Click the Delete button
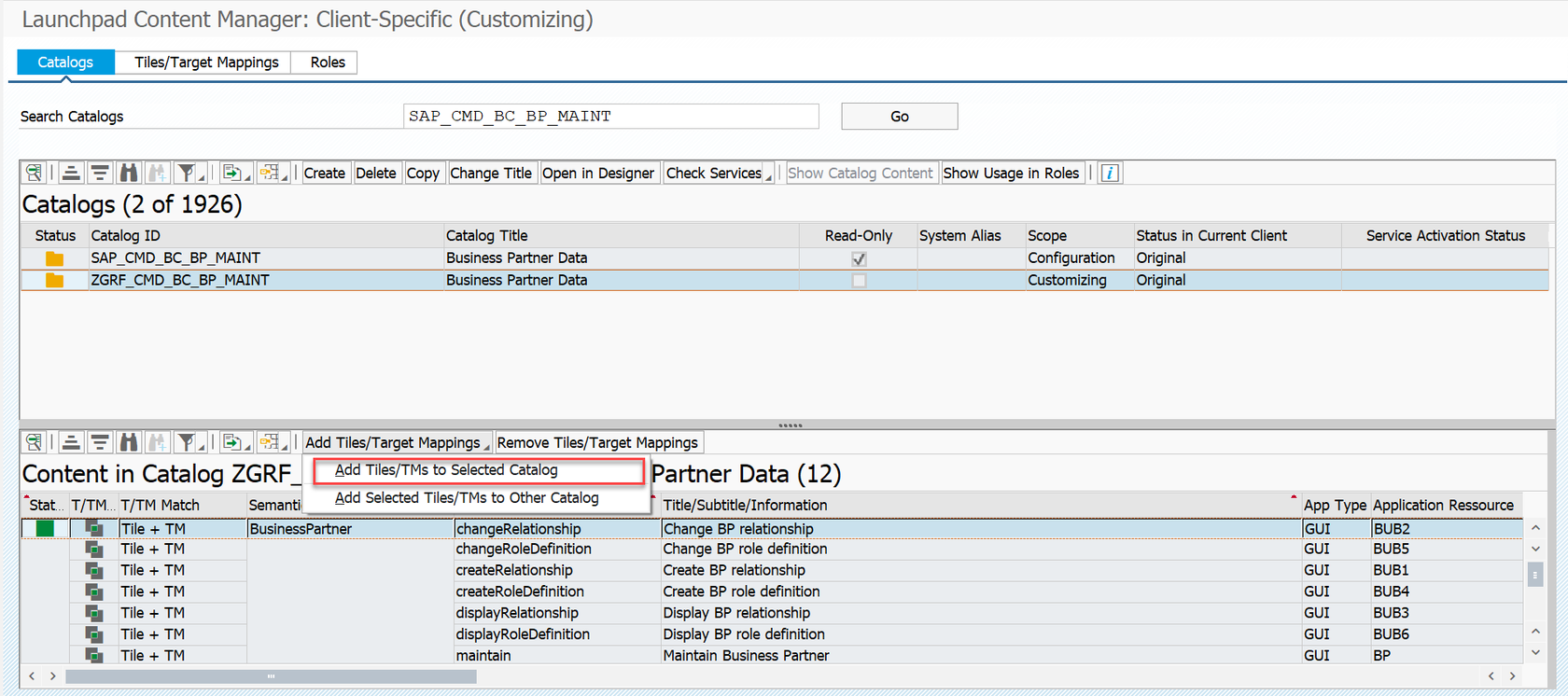This screenshot has height=696, width=1568. coord(376,173)
